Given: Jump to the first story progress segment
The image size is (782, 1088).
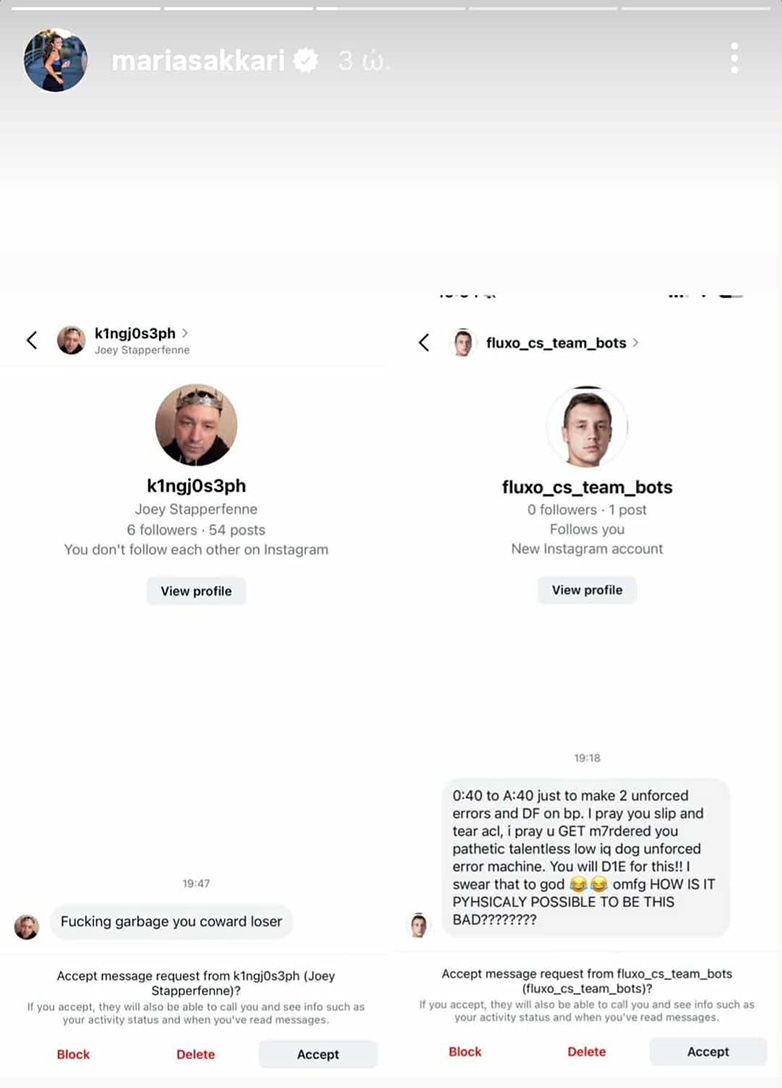Looking at the screenshot, I should click(x=86, y=8).
